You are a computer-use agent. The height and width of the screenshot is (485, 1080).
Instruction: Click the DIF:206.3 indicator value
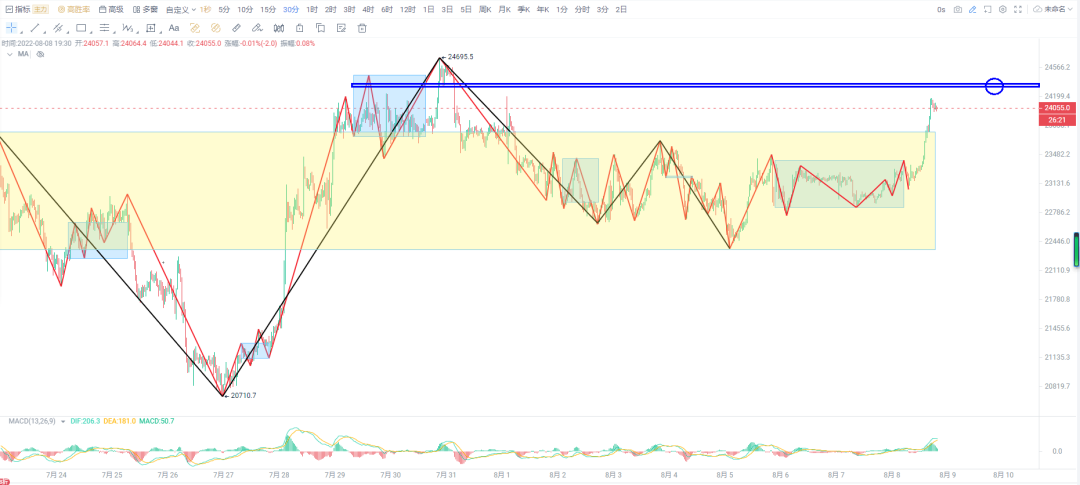[x=85, y=421]
